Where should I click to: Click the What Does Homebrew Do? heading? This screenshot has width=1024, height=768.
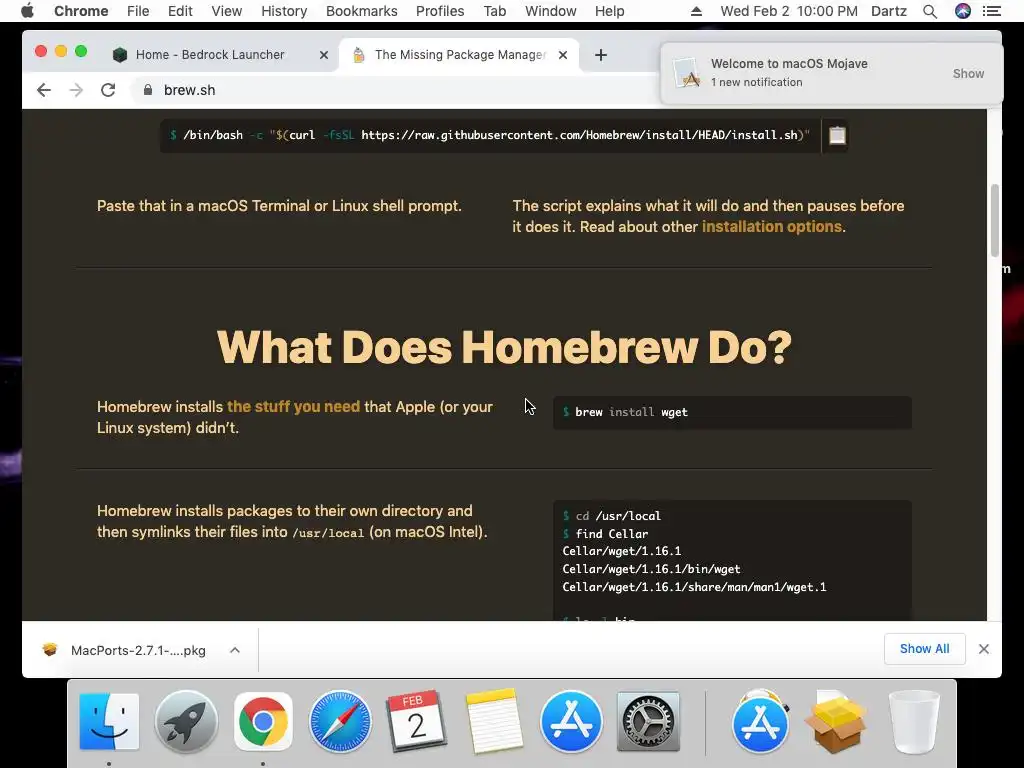click(x=504, y=347)
